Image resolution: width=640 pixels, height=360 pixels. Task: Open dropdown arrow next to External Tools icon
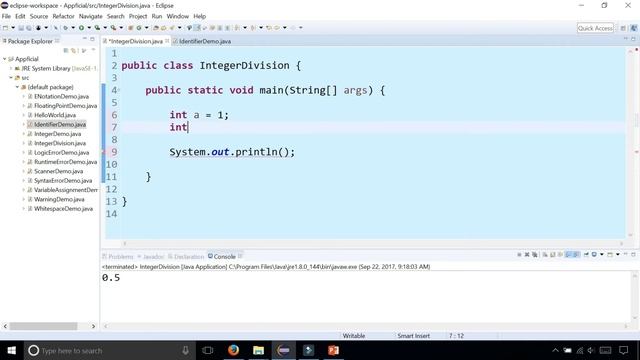click(121, 28)
